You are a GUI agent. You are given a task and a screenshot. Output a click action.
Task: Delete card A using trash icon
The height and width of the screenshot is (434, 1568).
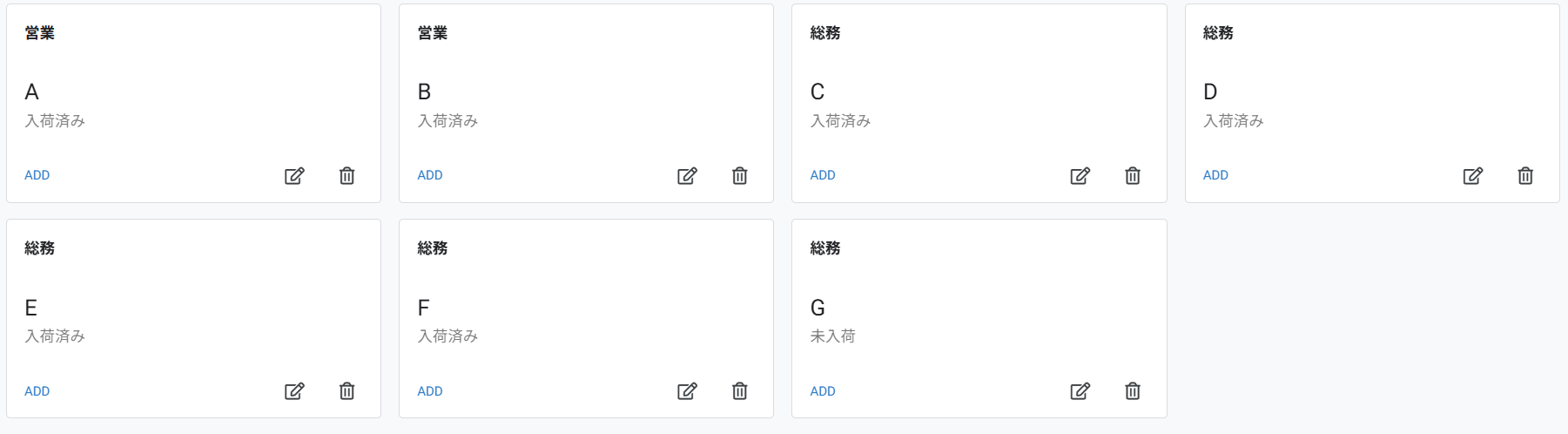[x=347, y=175]
